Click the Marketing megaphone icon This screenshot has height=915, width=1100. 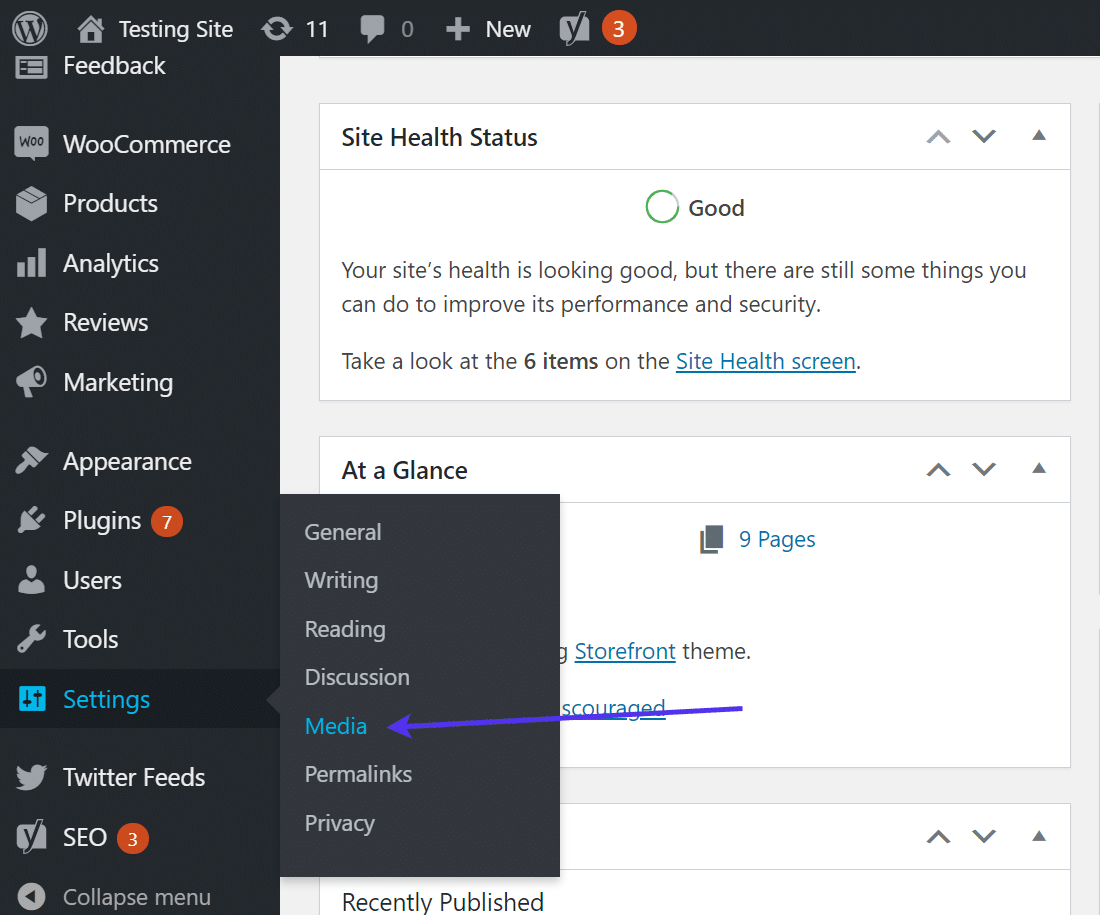tap(31, 382)
